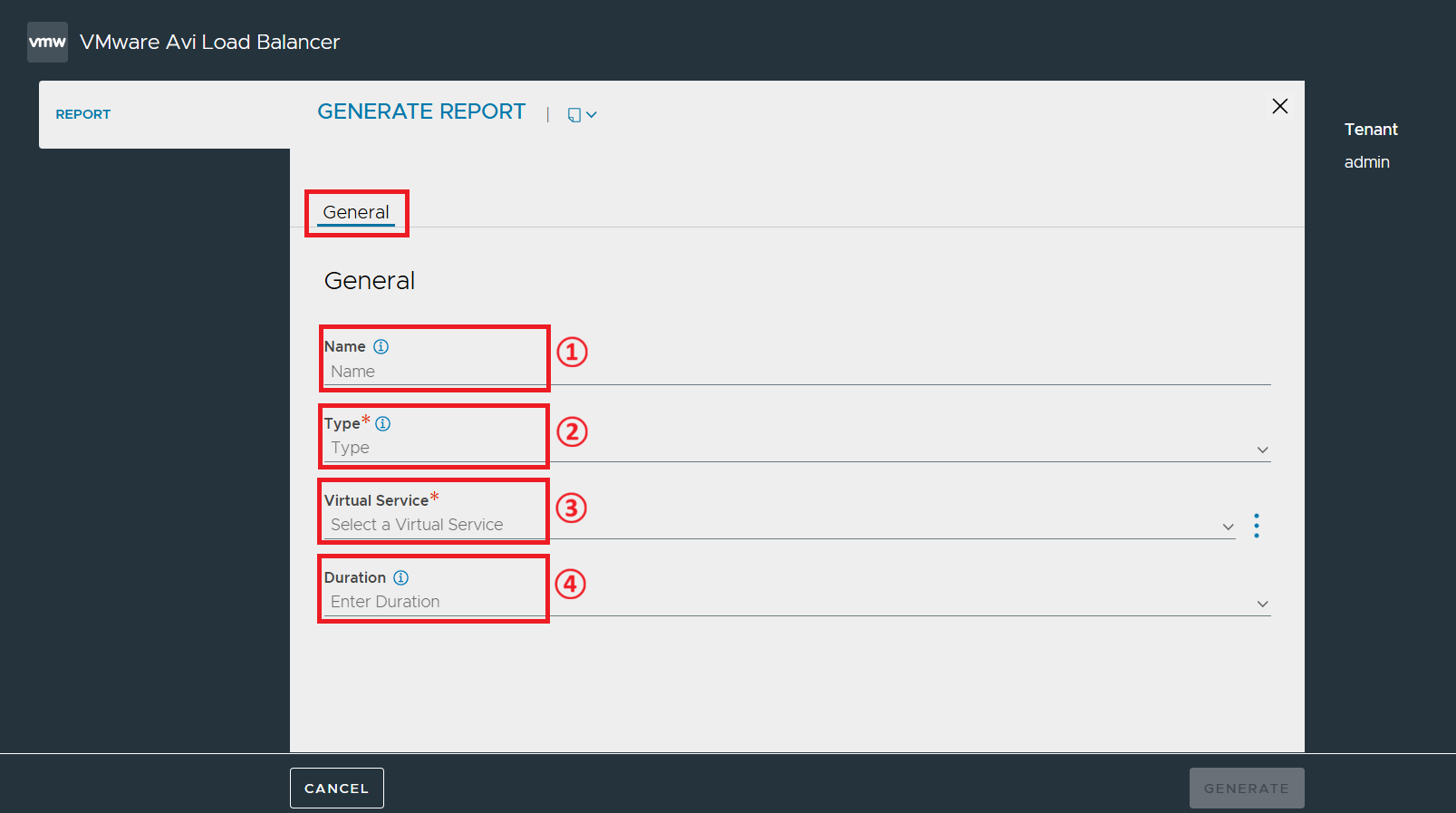Image resolution: width=1456 pixels, height=813 pixels.
Task: Click the GENERATE button
Action: [x=1247, y=788]
